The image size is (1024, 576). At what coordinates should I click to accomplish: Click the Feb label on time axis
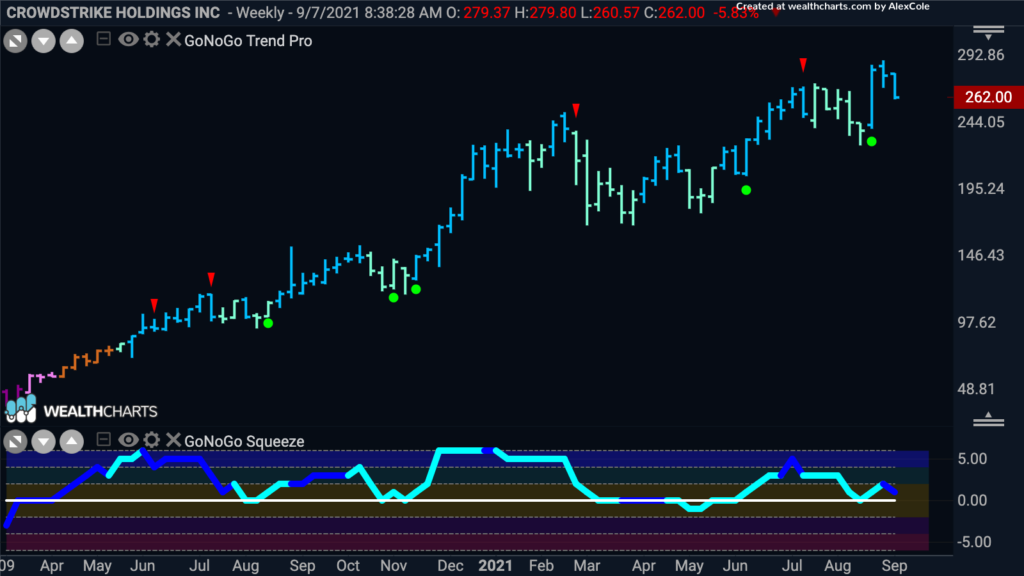tap(541, 566)
